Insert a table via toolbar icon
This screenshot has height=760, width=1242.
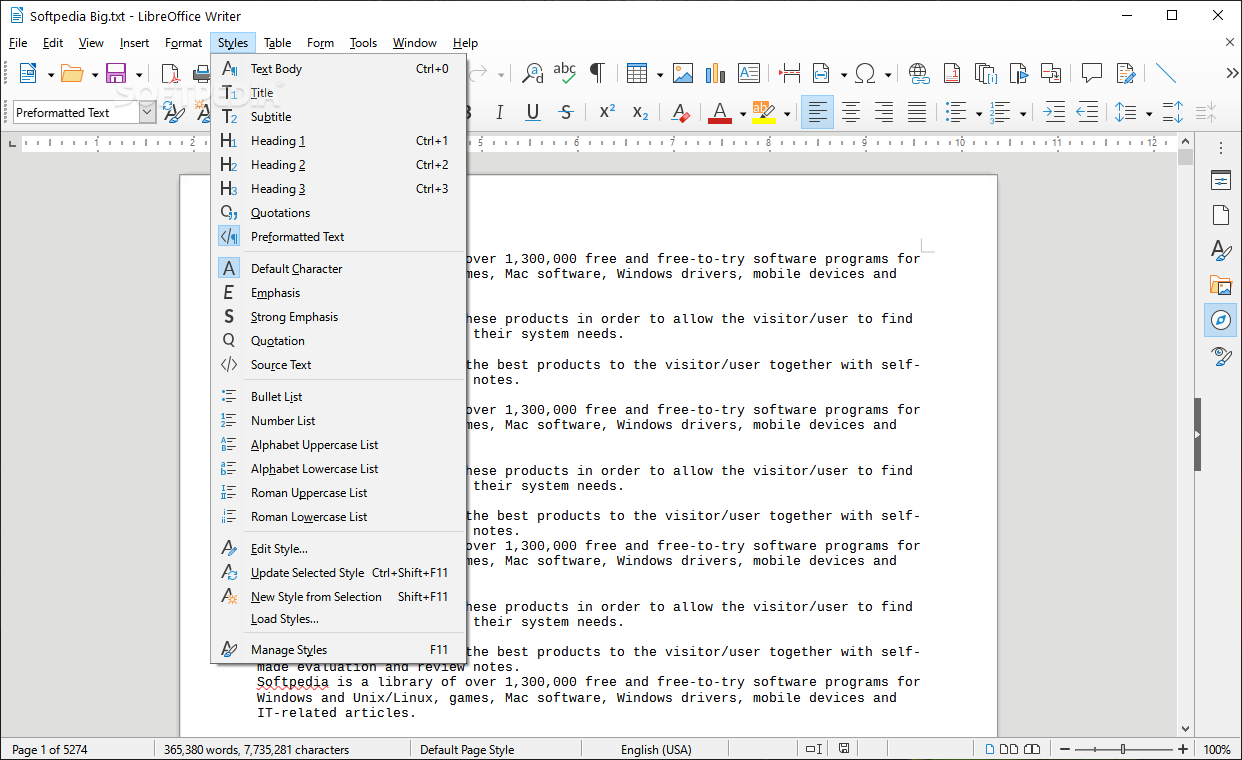(637, 73)
